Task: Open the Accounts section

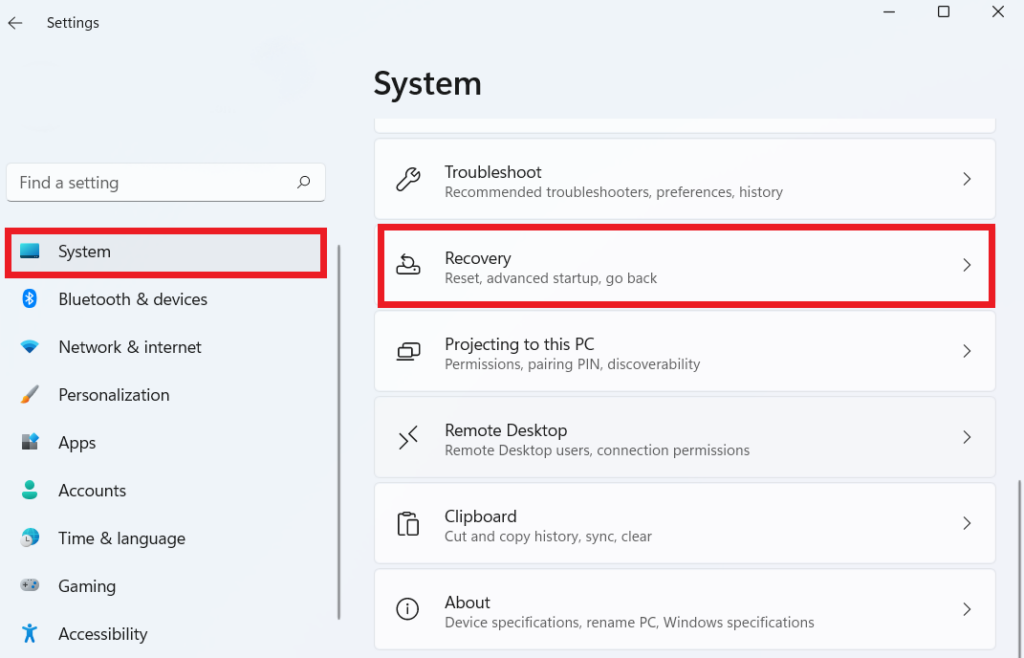Action: [x=92, y=490]
